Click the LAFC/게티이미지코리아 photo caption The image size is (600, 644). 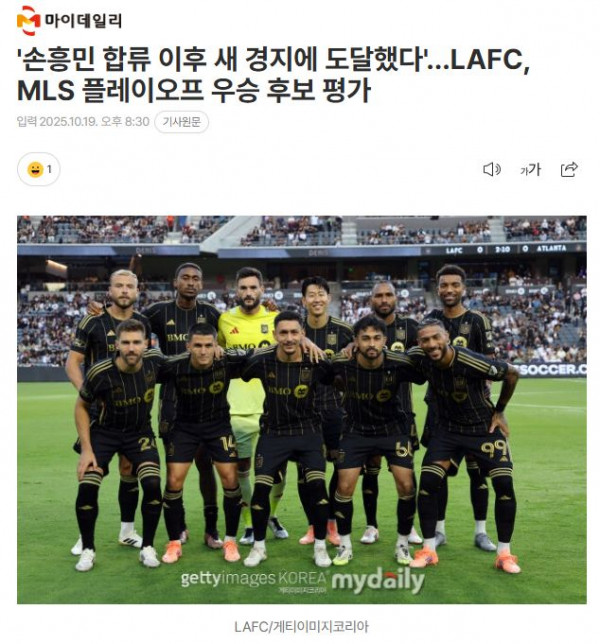(301, 627)
